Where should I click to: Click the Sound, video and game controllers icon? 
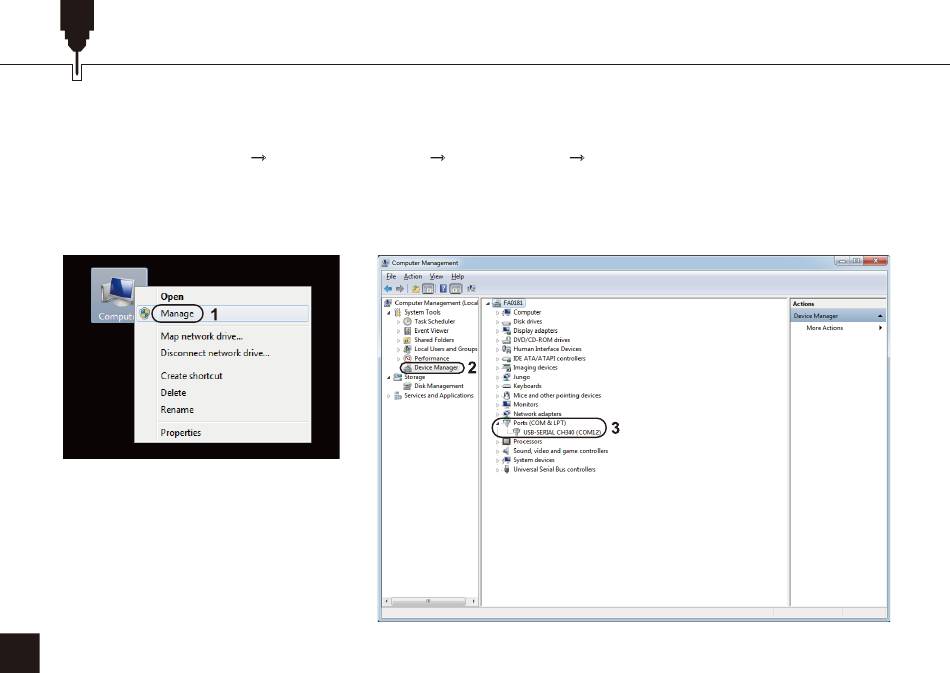pos(507,451)
